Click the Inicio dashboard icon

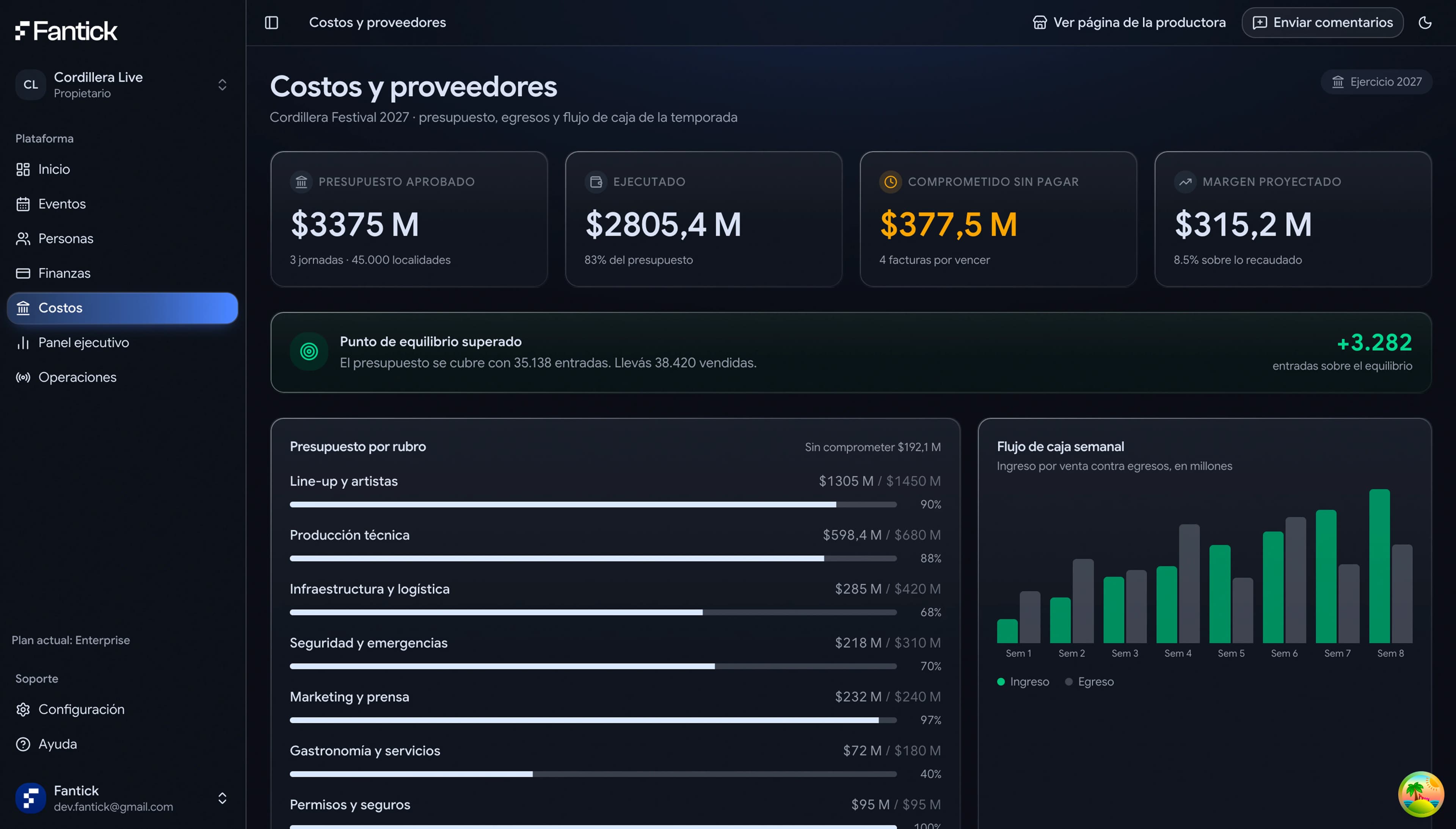point(23,169)
